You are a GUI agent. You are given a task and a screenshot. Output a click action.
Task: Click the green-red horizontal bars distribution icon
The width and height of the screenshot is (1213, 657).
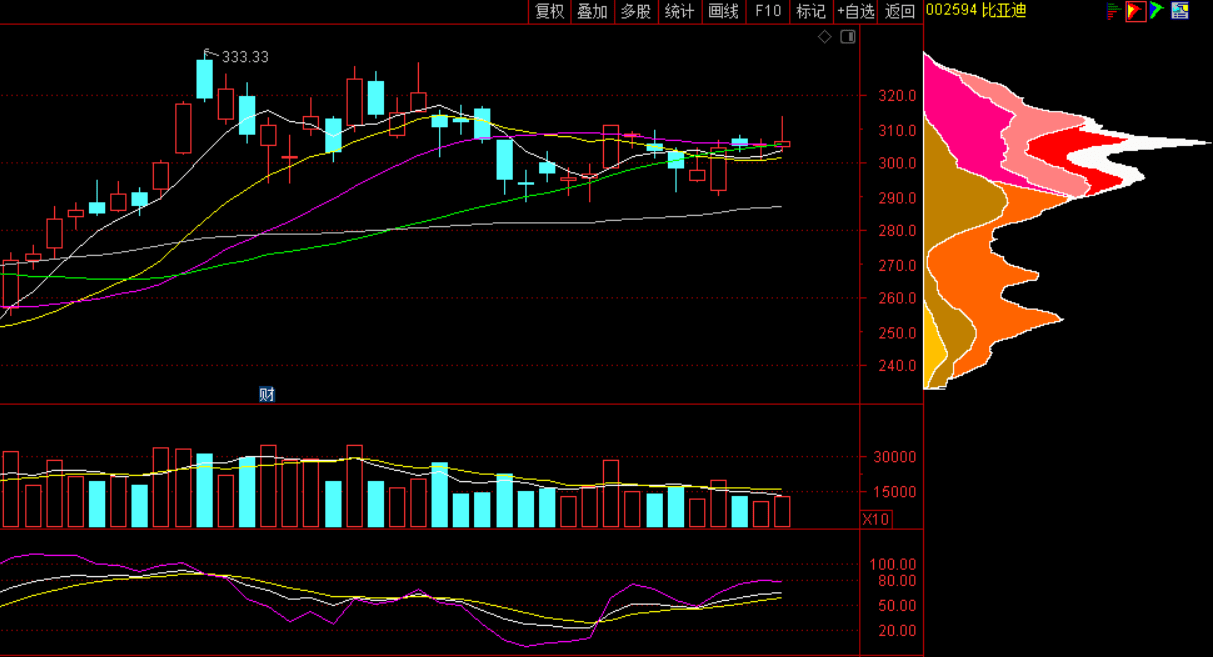pyautogui.click(x=1113, y=11)
